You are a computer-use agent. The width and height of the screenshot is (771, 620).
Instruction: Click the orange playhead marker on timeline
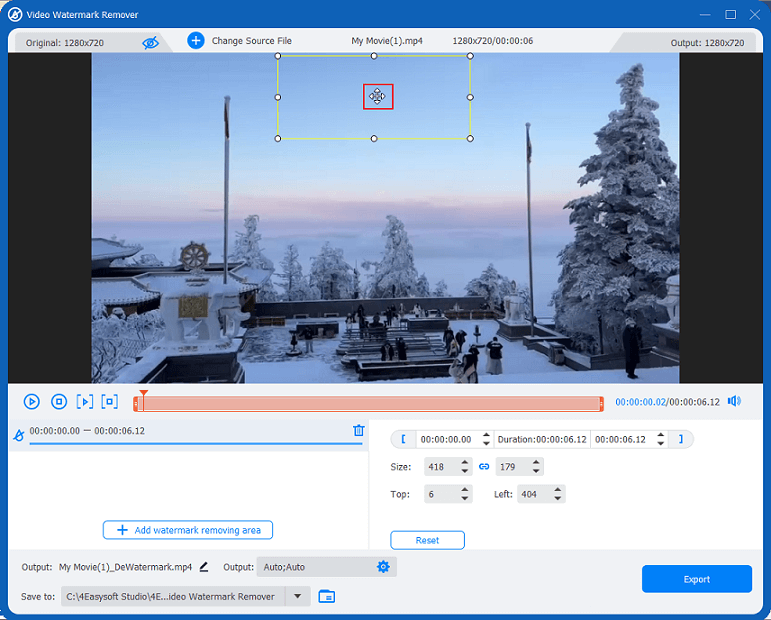tap(144, 395)
